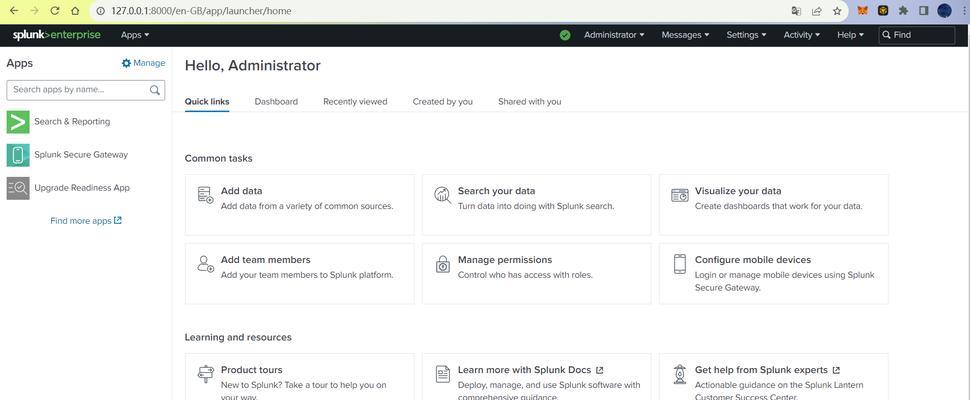The width and height of the screenshot is (970, 400).
Task: Click the Product tours signpost icon
Action: pos(205,374)
